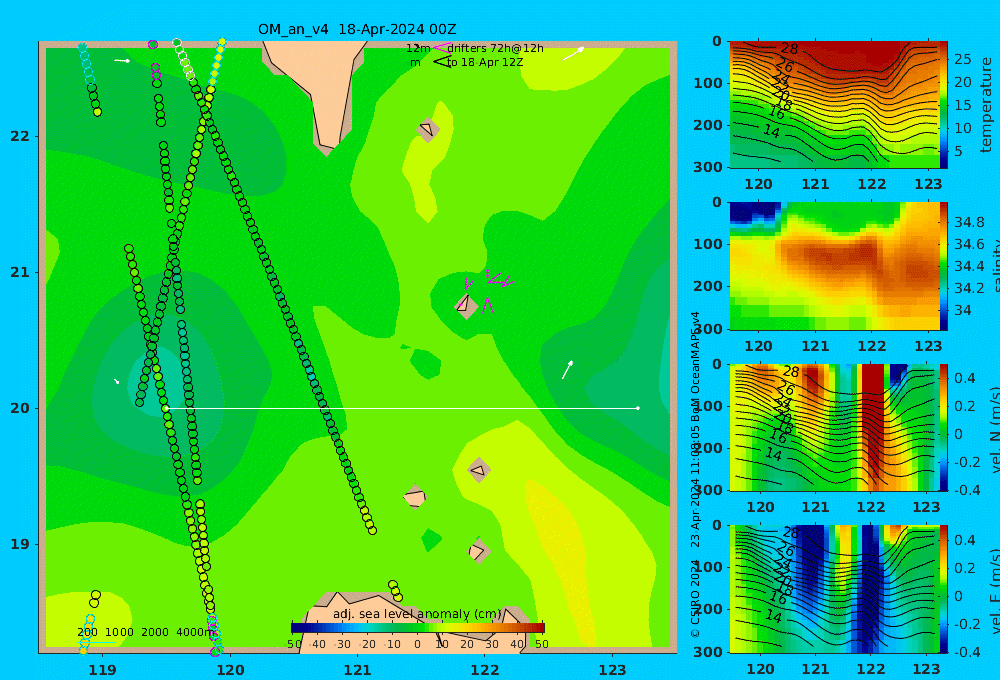Click the temperature colorbar
Screen dimensions: 1000x680
944,104
